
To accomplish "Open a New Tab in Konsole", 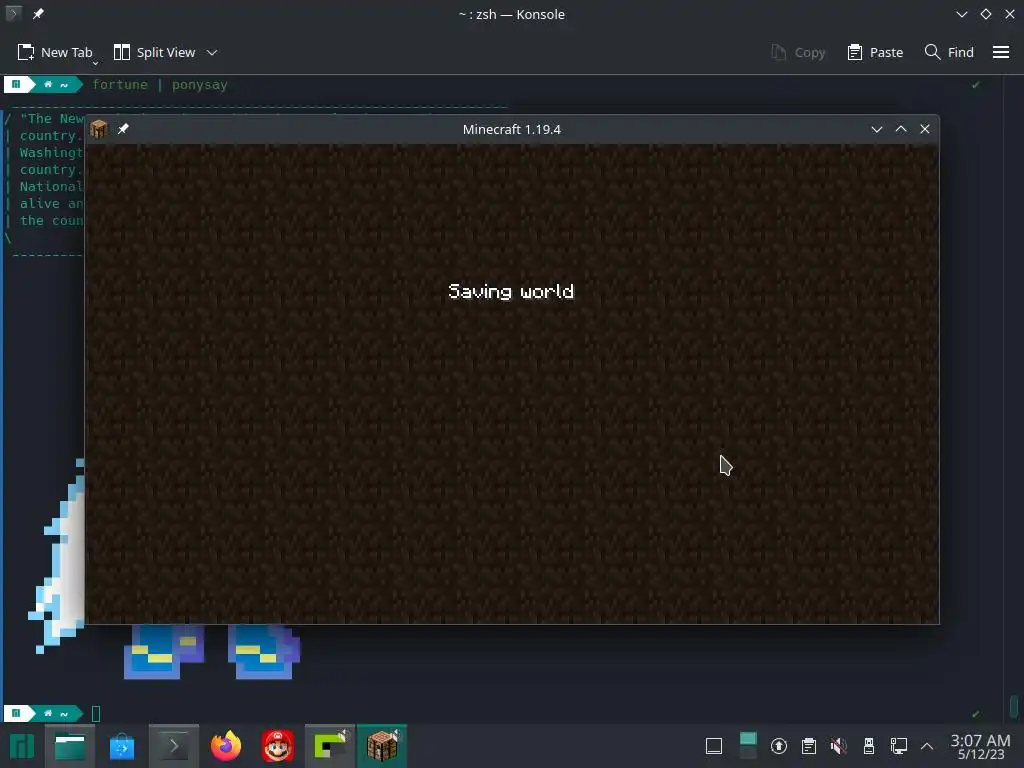I will tap(54, 52).
